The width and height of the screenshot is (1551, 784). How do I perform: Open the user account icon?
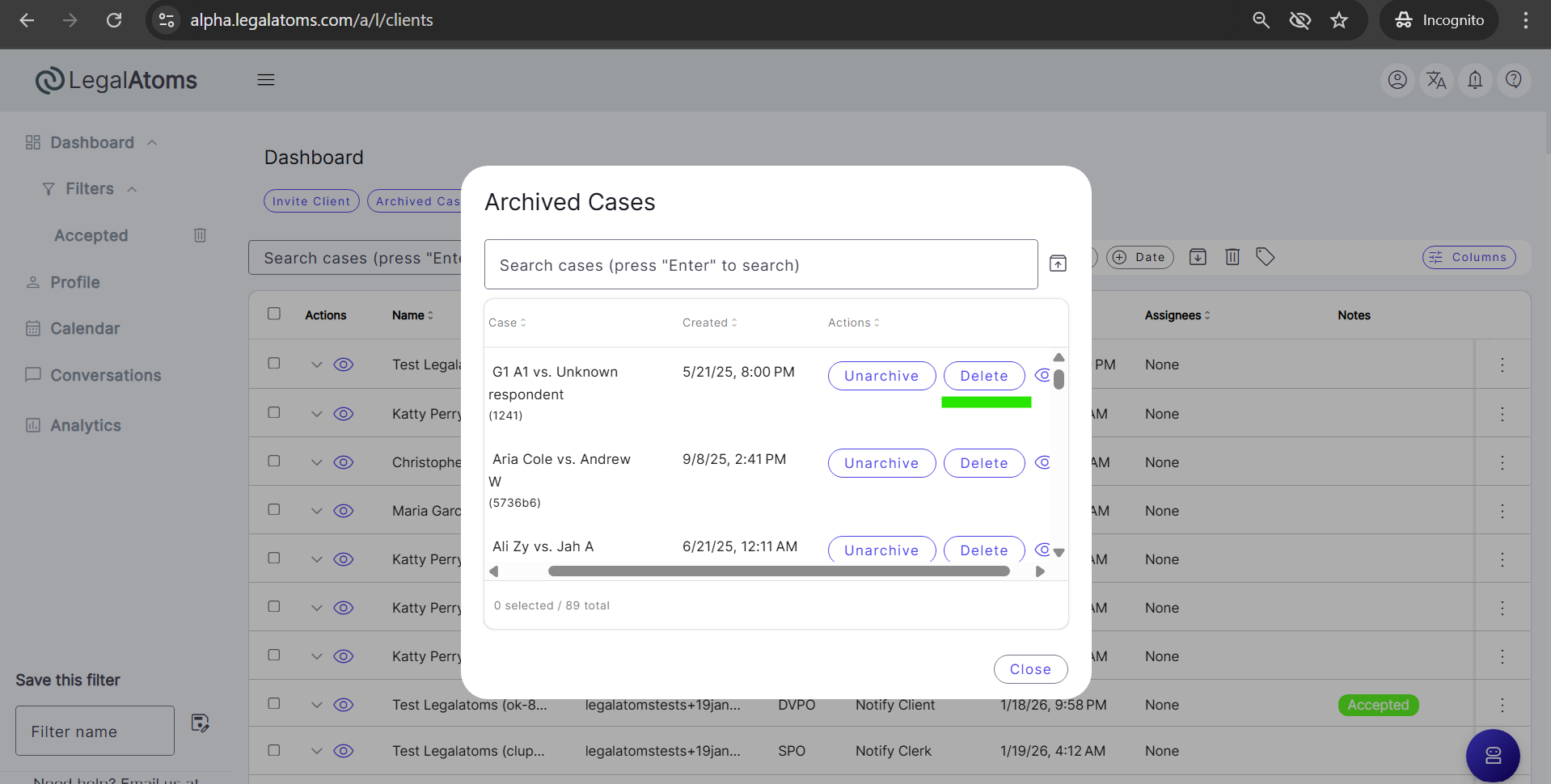[x=1397, y=80]
